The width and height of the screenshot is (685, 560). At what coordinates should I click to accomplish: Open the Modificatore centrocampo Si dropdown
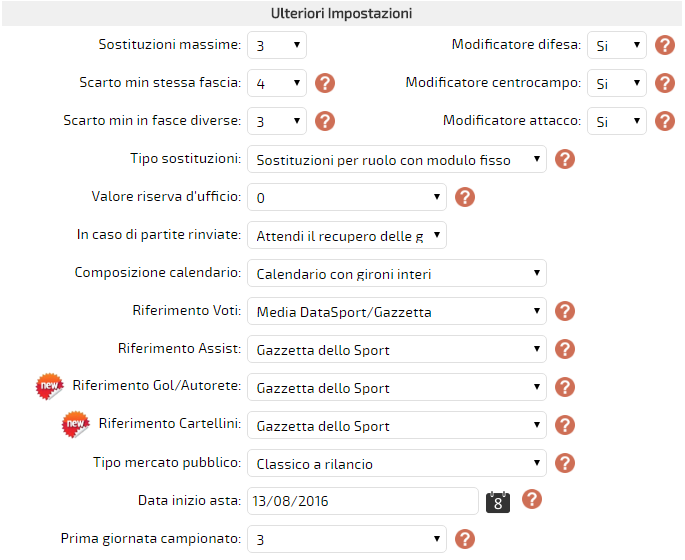616,83
